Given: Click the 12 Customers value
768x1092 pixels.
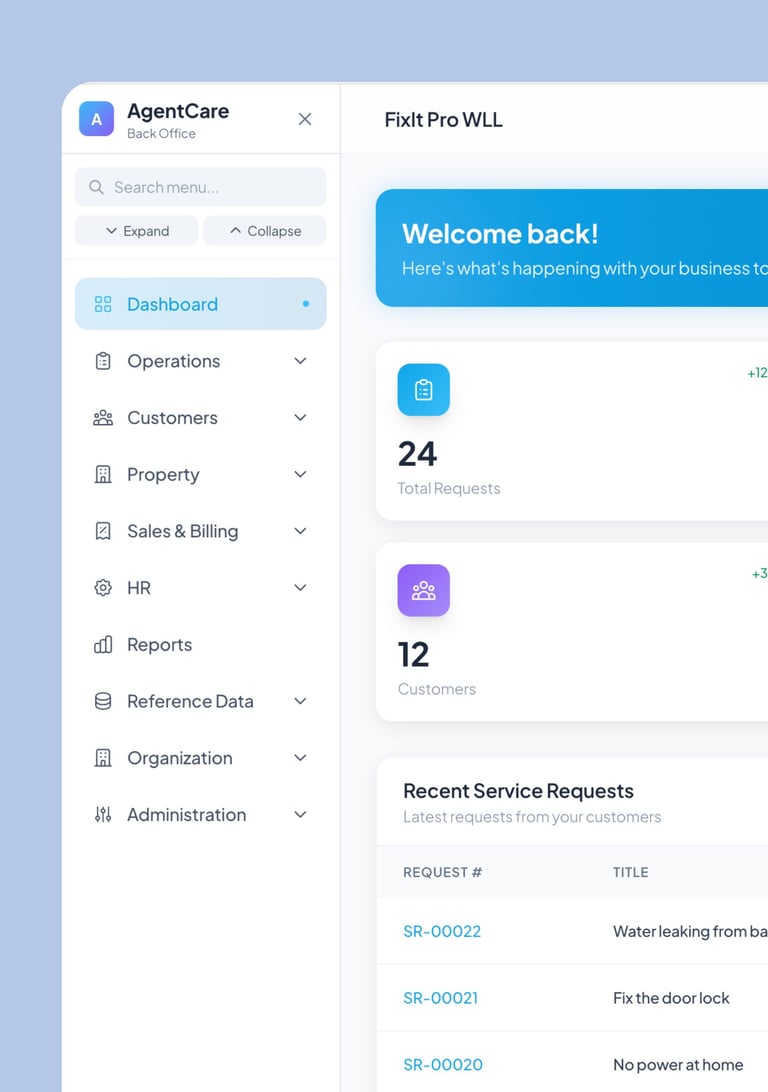Looking at the screenshot, I should pyautogui.click(x=413, y=655).
